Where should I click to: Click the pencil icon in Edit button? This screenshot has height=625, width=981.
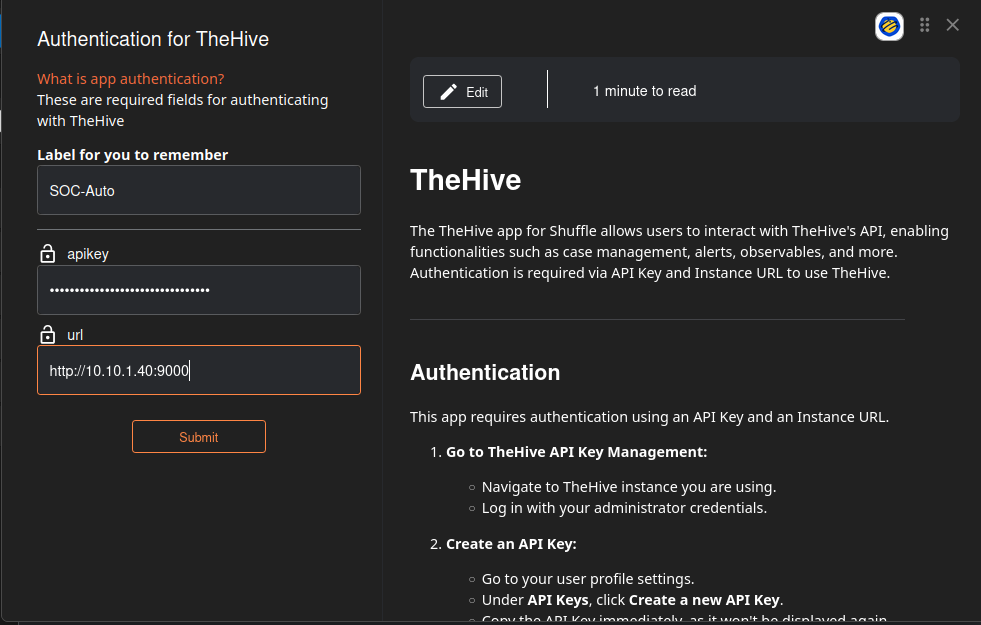click(x=449, y=91)
